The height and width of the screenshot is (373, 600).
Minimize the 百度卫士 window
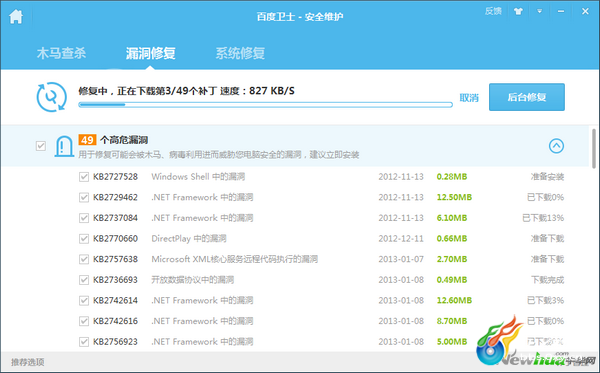561,11
